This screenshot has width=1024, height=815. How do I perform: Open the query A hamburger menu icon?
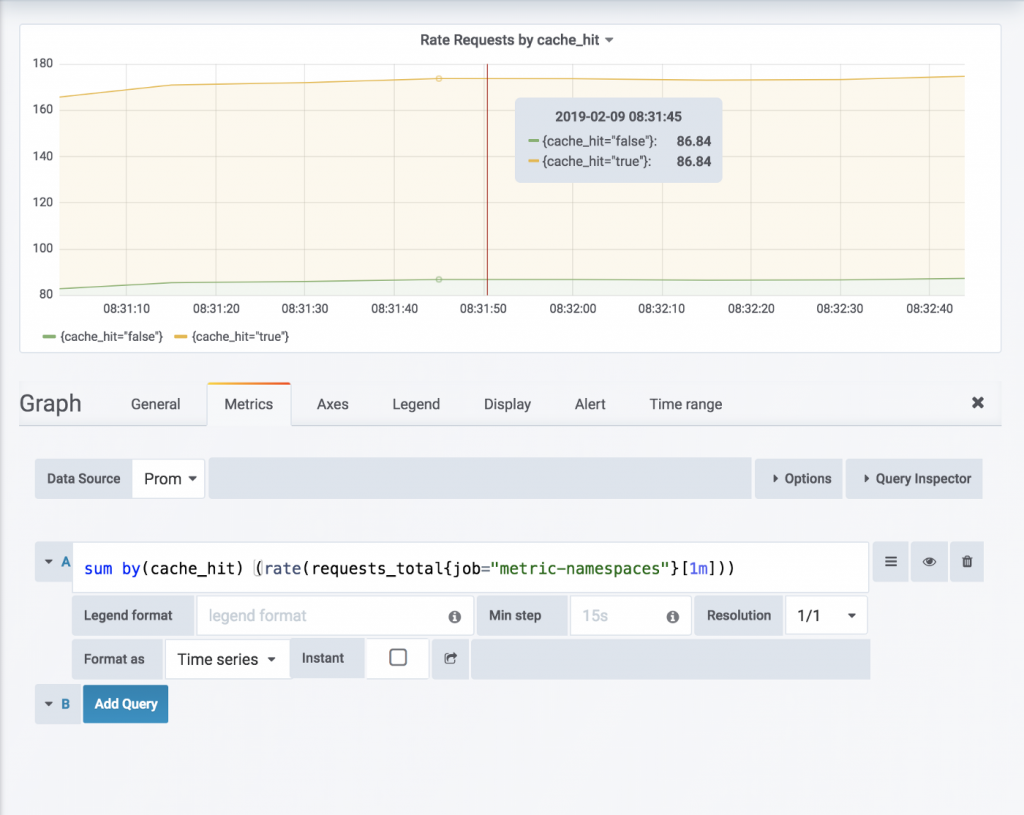(x=890, y=562)
